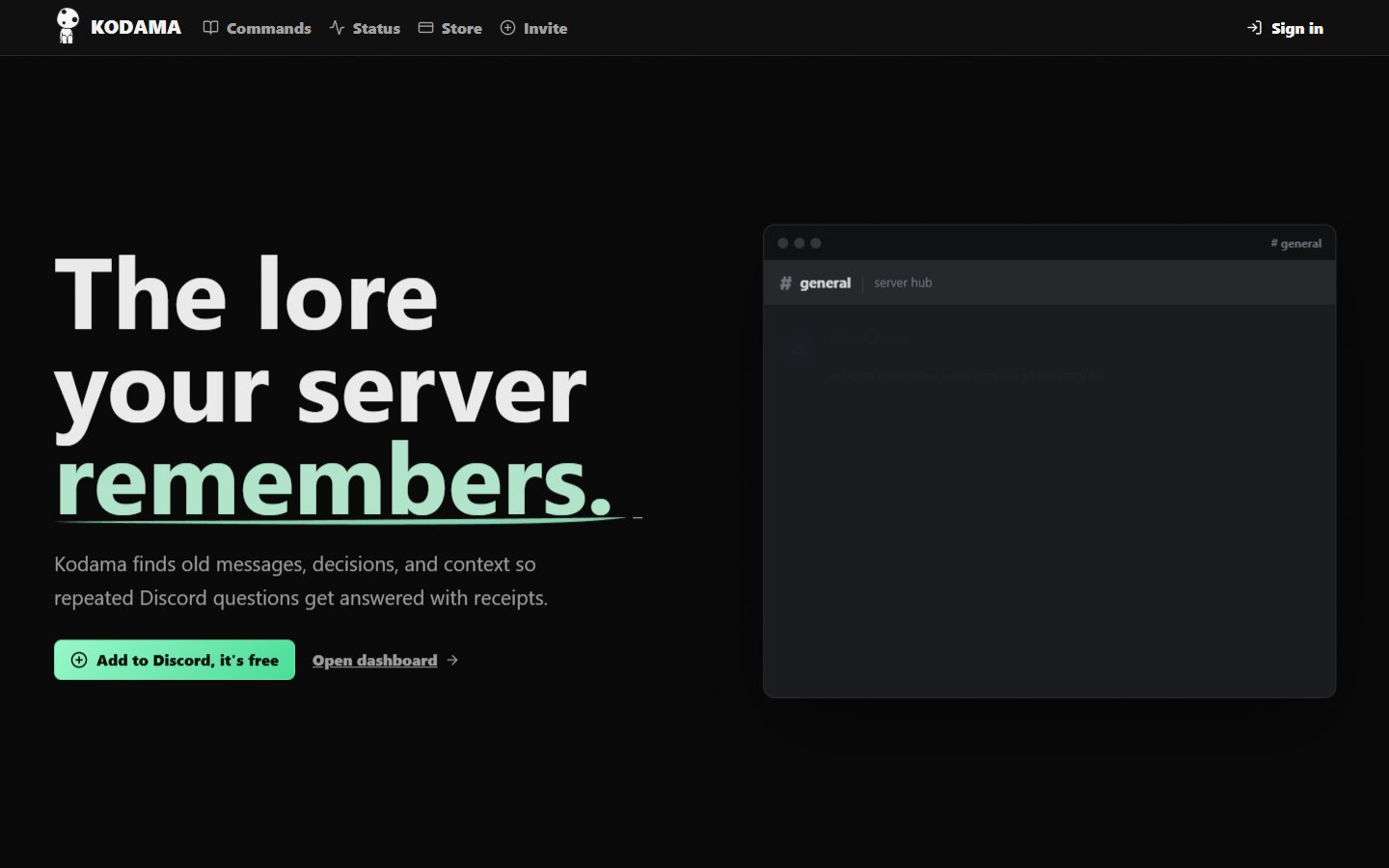Click the activity pulse icon beside Status
Viewport: 1389px width, 868px height.
[x=337, y=28]
